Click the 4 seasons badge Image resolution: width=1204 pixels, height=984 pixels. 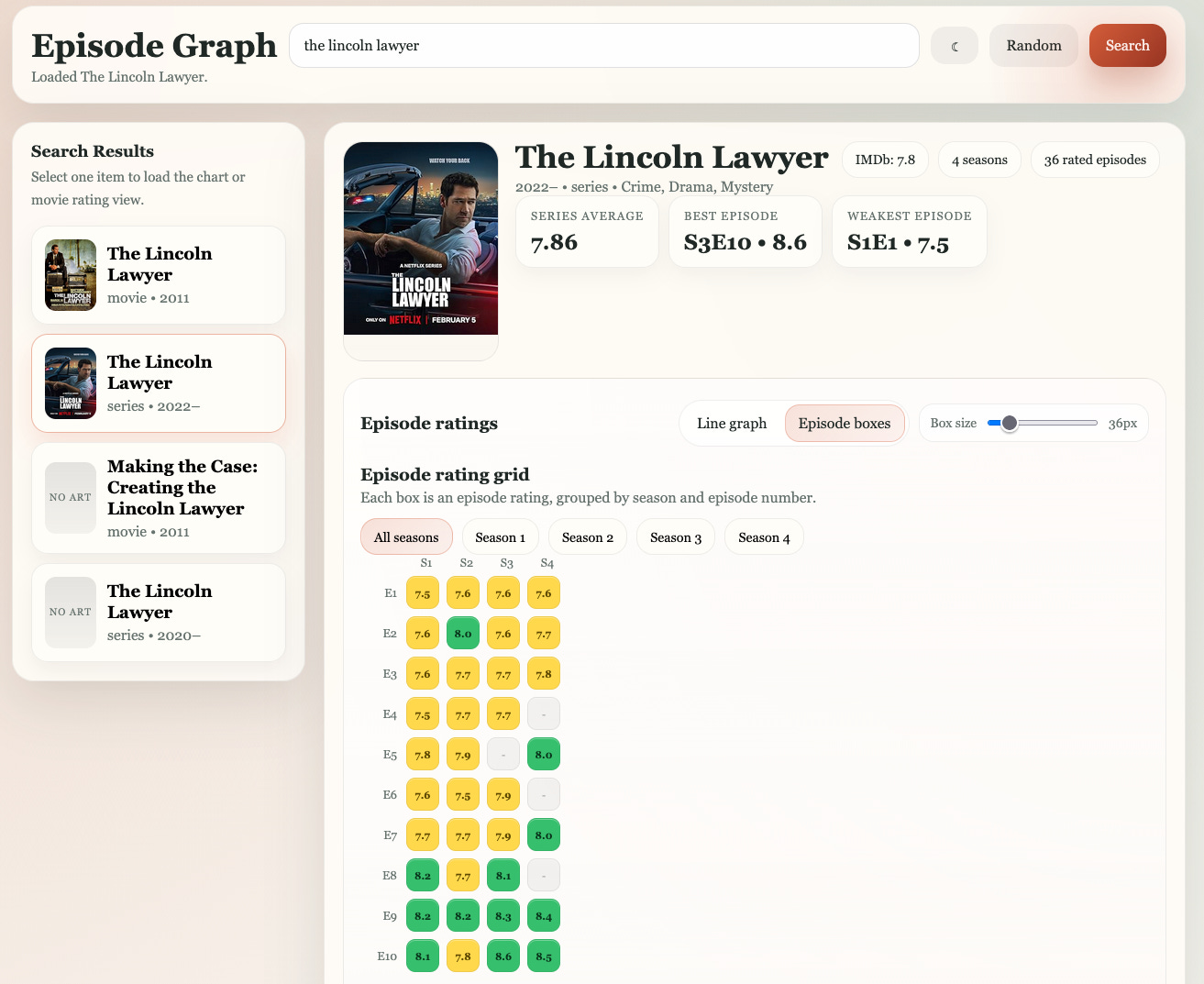979,160
